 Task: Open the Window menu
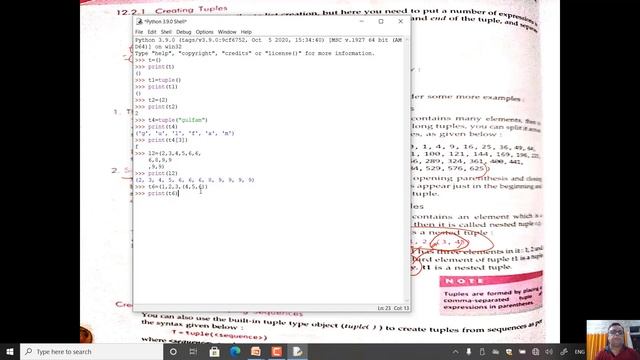[227, 32]
